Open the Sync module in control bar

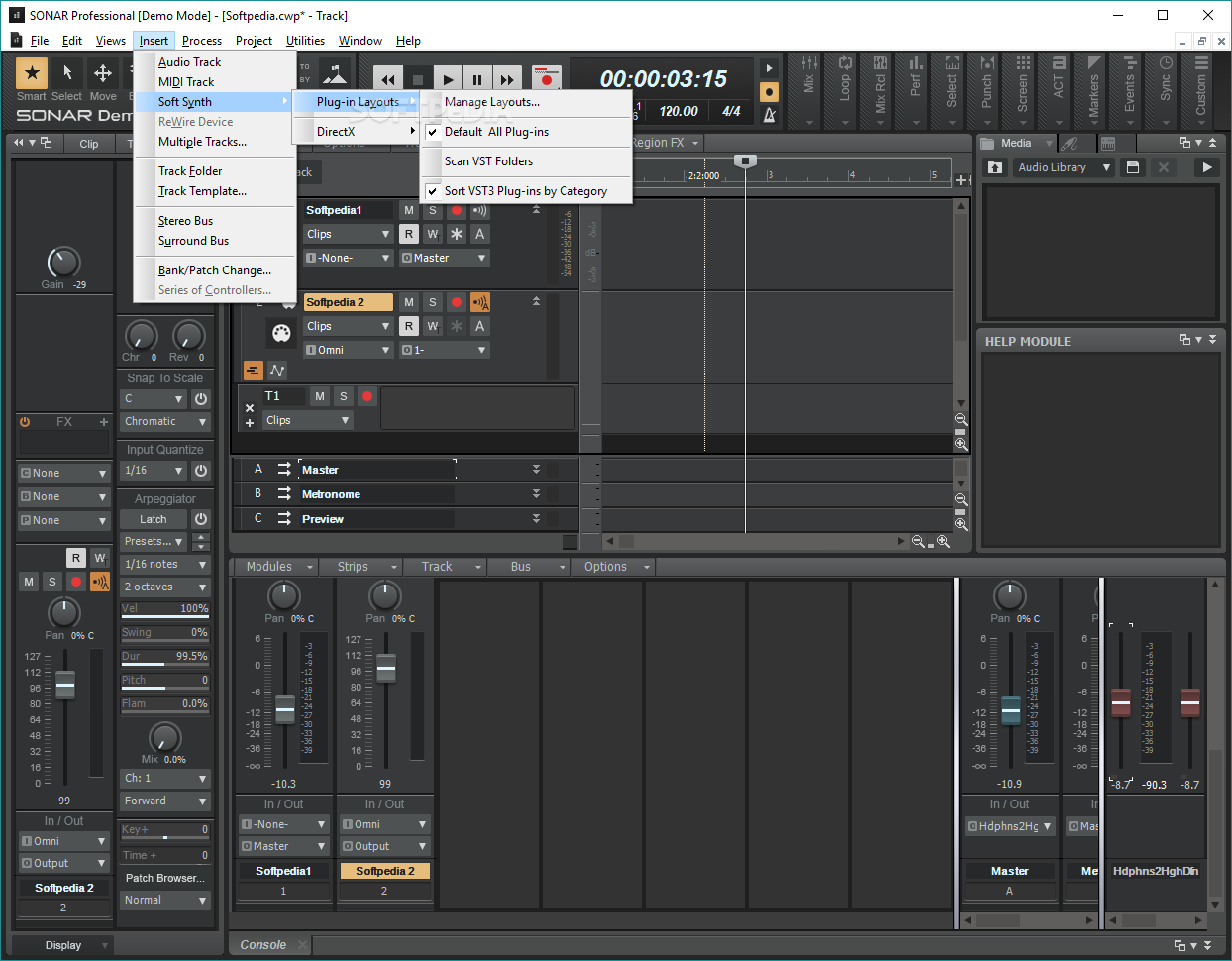(1166, 89)
